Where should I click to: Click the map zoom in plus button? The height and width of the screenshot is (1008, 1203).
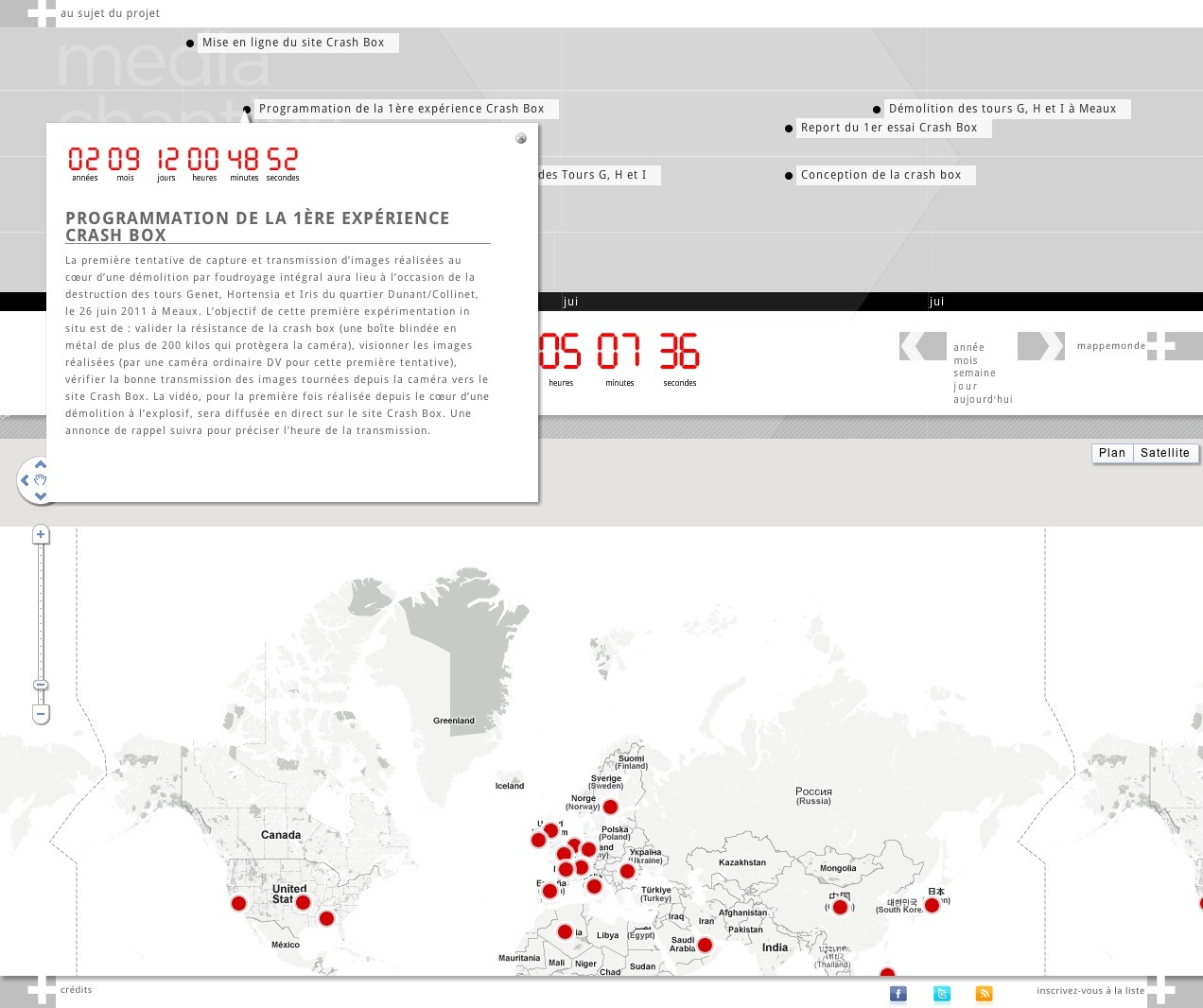[x=41, y=535]
